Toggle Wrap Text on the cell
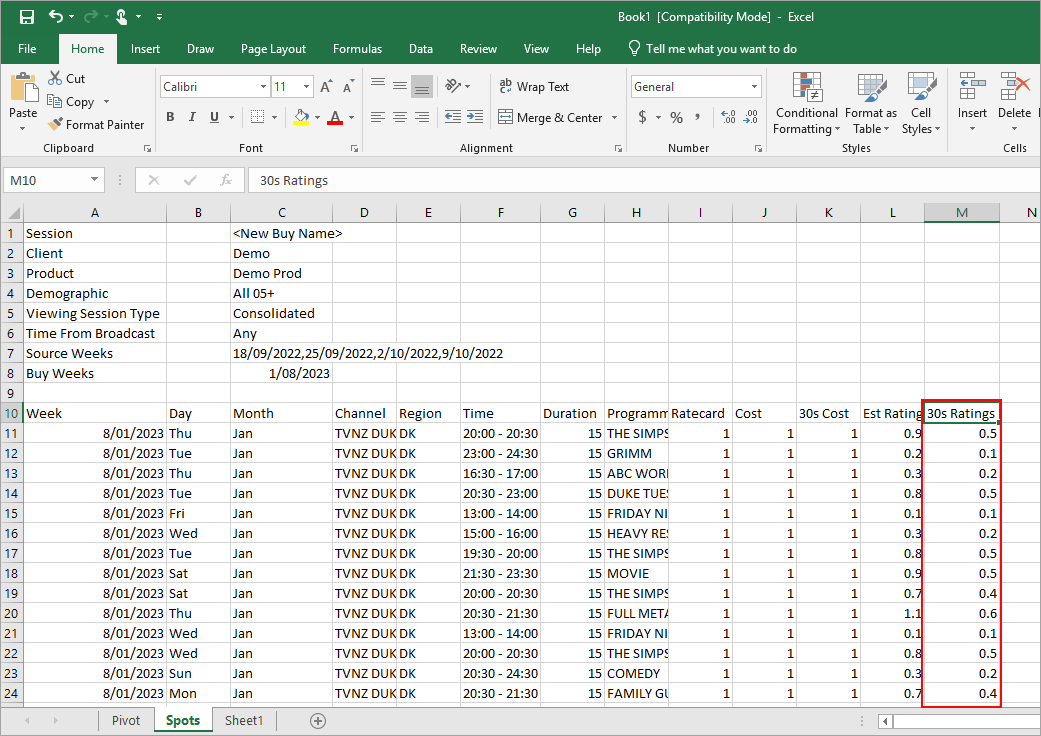 point(534,86)
